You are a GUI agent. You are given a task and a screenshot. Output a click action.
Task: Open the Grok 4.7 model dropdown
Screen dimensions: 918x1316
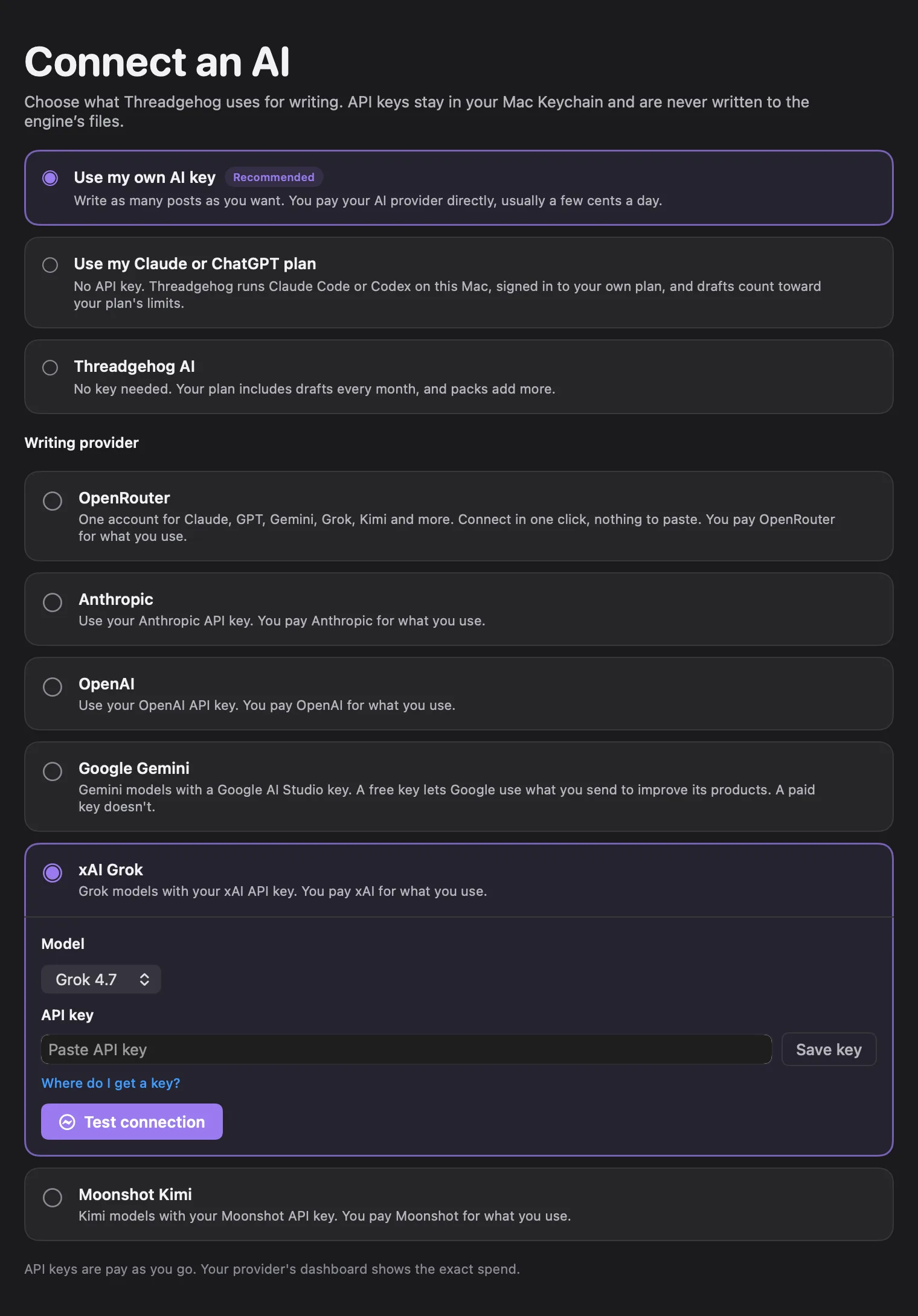click(101, 979)
